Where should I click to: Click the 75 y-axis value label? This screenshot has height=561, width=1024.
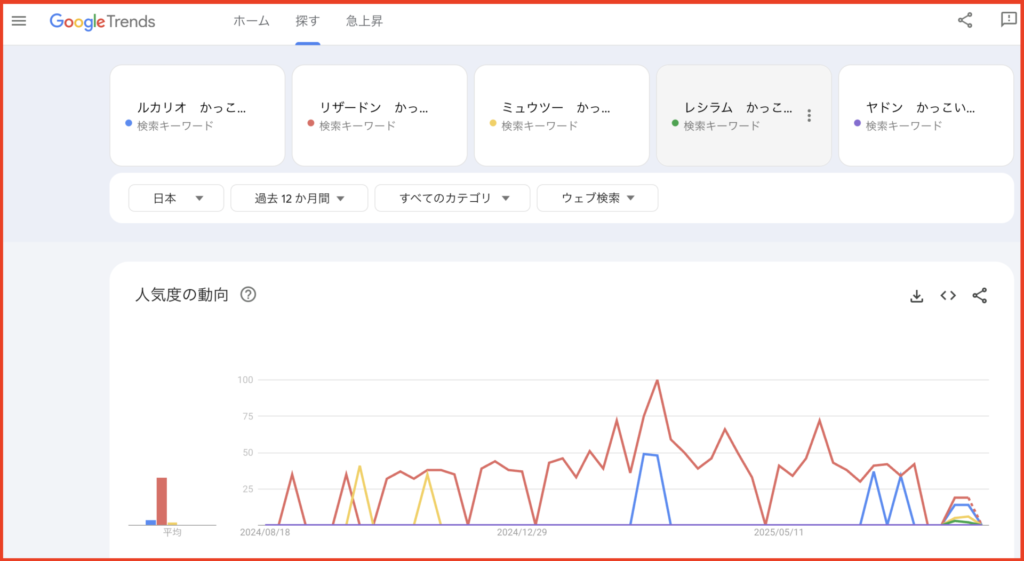pyautogui.click(x=248, y=416)
